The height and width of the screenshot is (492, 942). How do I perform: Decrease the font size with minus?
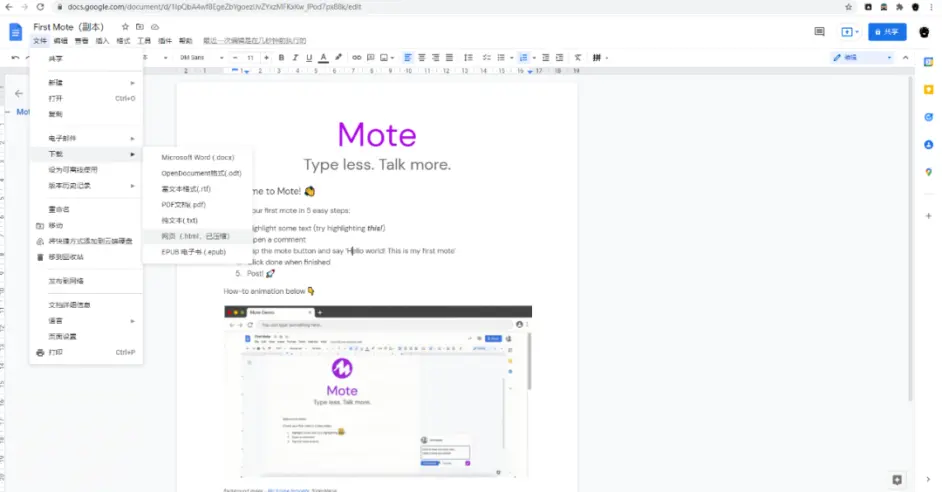pos(236,58)
